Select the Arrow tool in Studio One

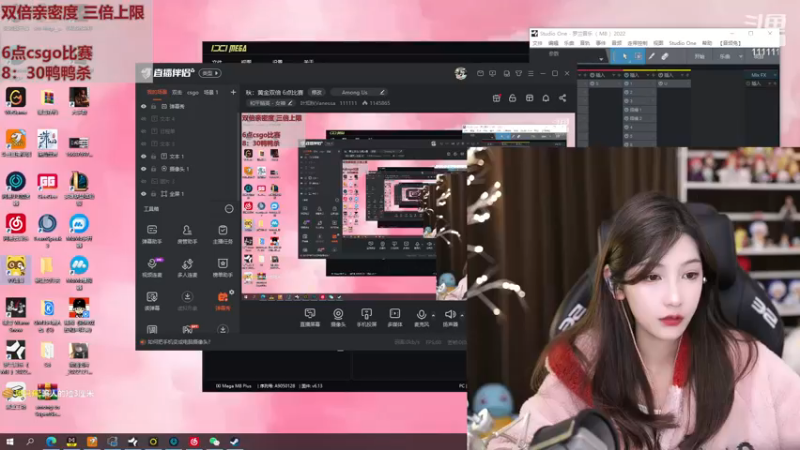point(625,57)
